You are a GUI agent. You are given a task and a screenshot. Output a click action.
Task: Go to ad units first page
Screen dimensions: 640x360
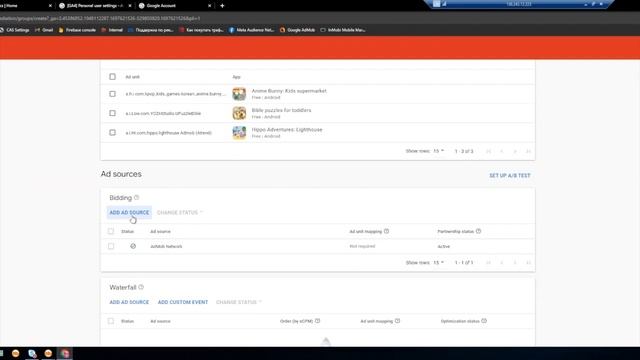tap(489, 151)
